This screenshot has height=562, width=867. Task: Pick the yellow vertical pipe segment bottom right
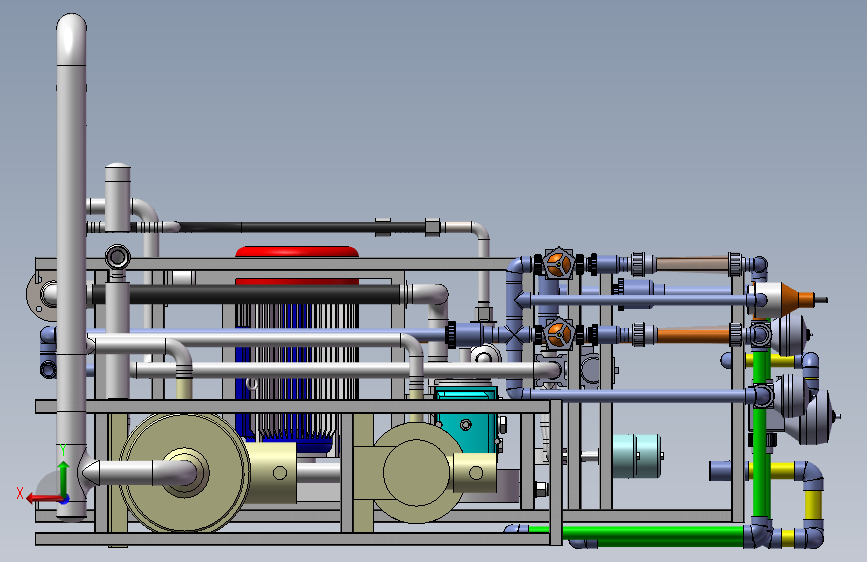pyautogui.click(x=813, y=504)
